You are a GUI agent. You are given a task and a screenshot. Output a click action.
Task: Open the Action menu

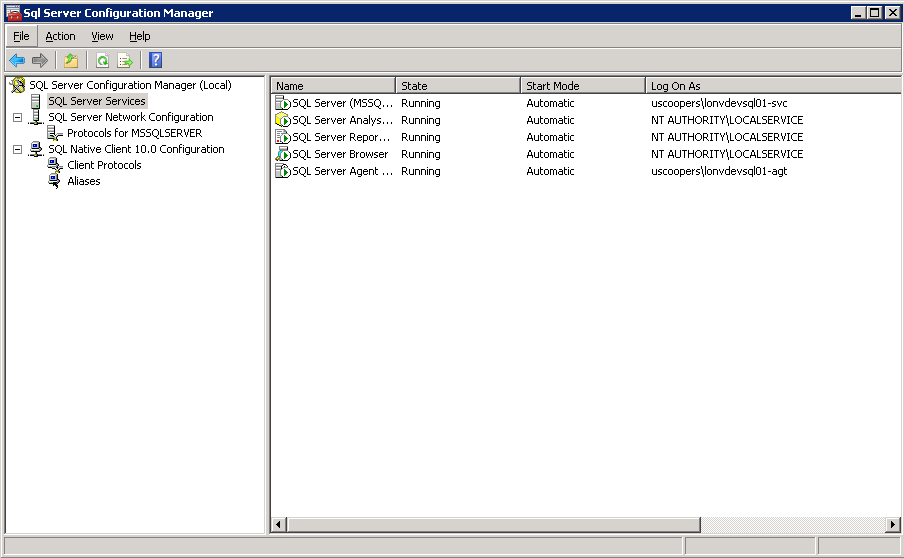pos(61,36)
